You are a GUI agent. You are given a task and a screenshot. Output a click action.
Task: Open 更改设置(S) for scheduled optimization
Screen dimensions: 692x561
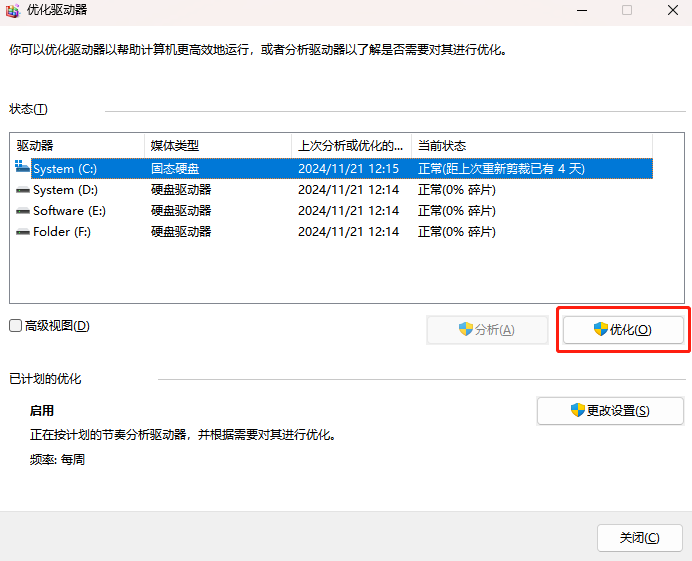pos(610,411)
